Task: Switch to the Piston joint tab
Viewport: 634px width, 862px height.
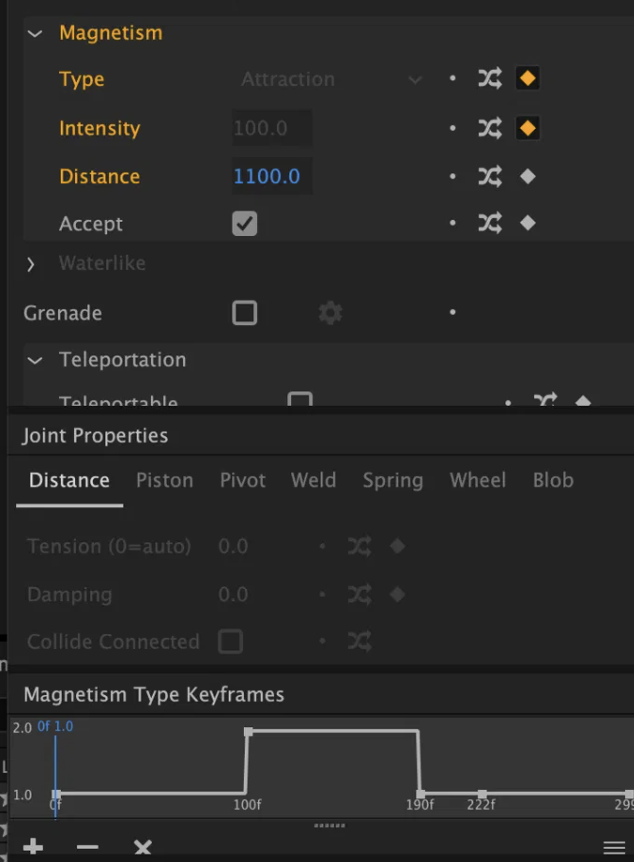Action: tap(164, 480)
